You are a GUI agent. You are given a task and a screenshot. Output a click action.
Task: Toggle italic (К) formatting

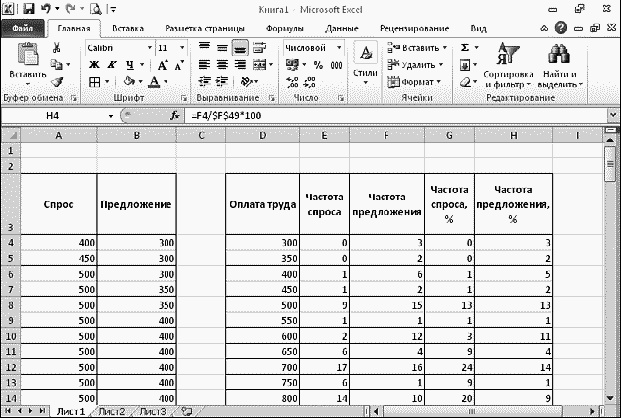coord(110,65)
